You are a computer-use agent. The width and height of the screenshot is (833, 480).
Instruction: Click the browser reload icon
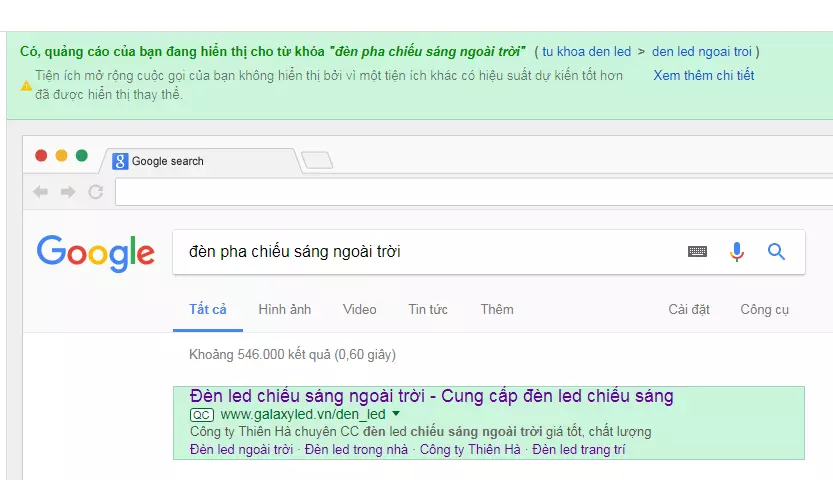[x=96, y=192]
